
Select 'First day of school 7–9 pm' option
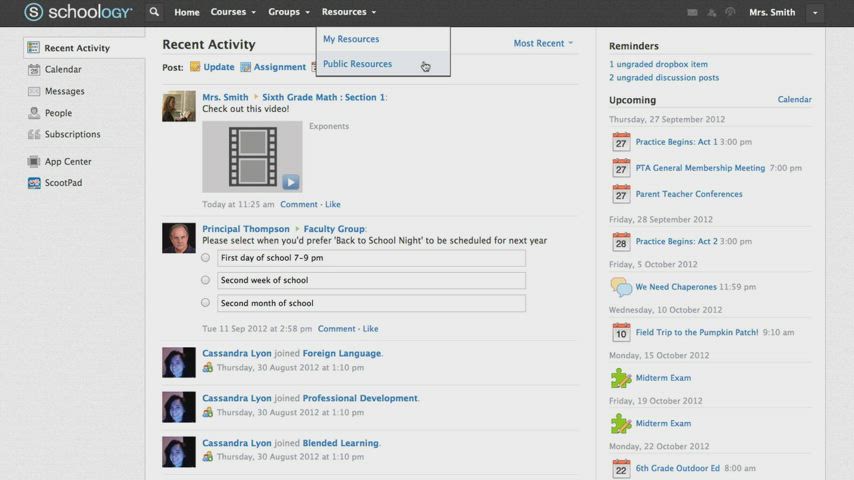205,257
